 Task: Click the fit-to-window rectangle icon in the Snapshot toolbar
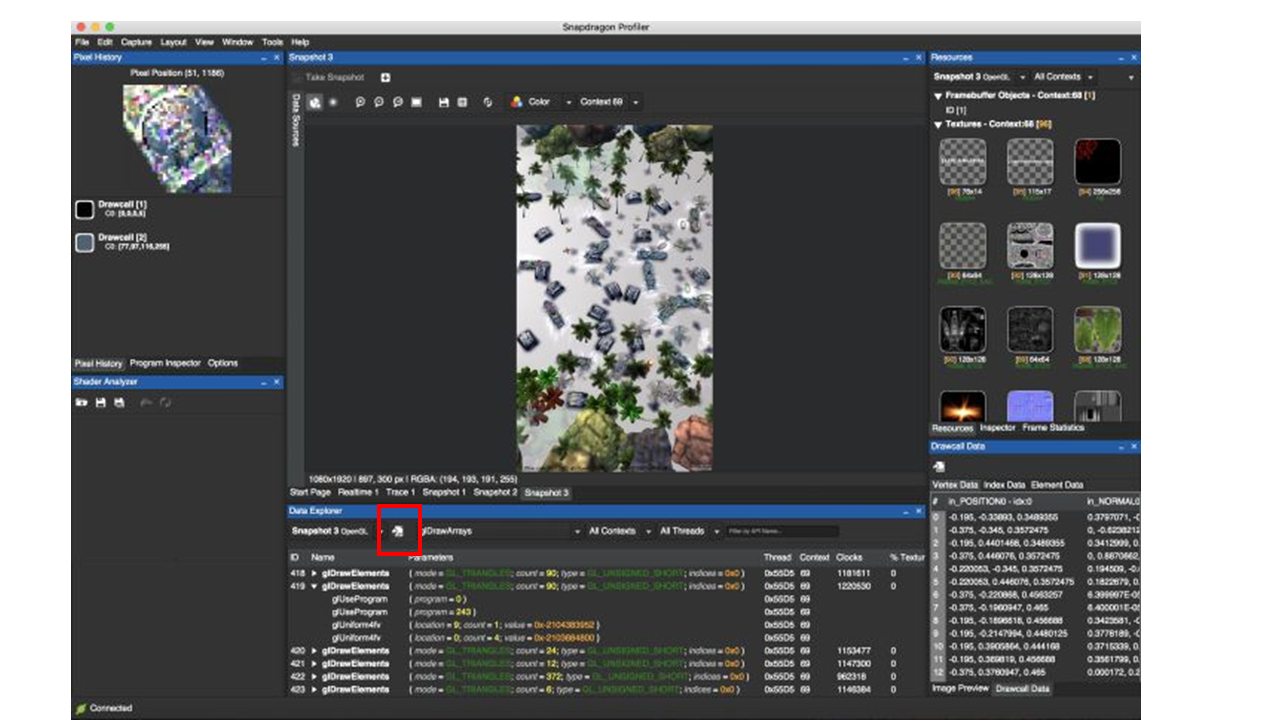pyautogui.click(x=416, y=102)
